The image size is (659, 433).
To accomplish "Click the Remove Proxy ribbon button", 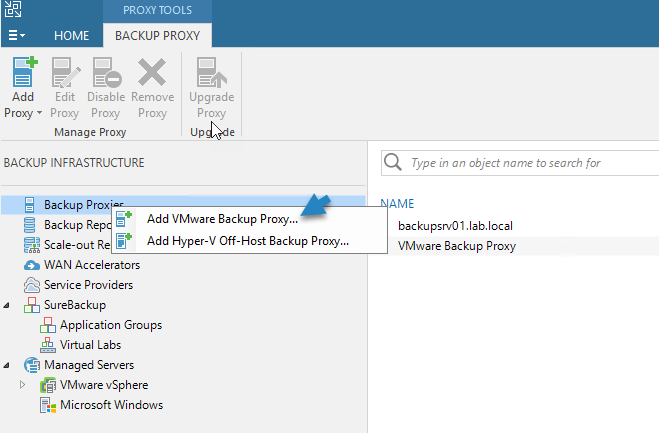I will [152, 88].
